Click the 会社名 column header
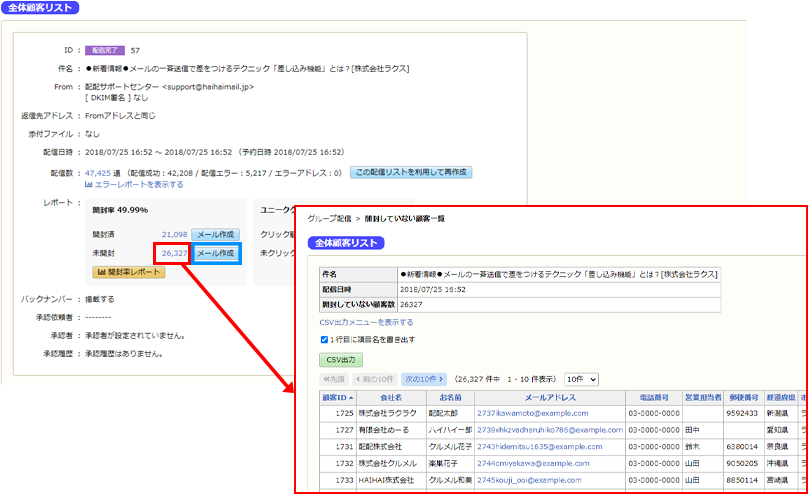The image size is (808, 494). pyautogui.click(x=391, y=398)
